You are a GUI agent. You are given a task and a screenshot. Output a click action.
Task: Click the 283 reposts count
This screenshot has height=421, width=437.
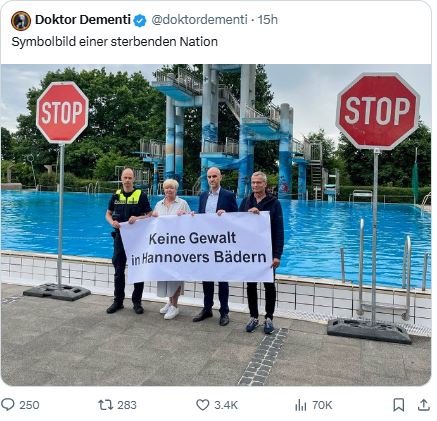(x=127, y=405)
